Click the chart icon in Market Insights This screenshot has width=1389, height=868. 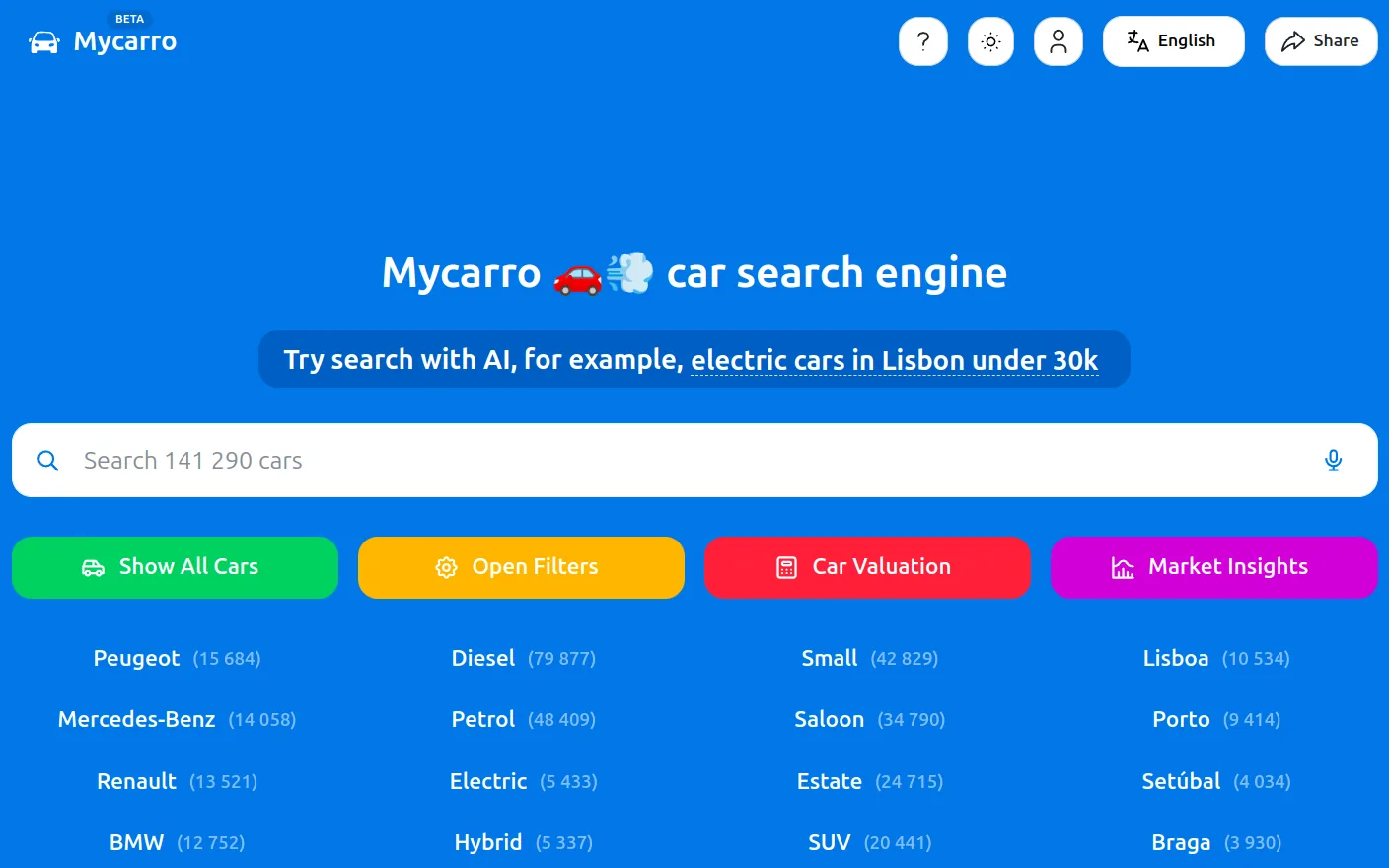tap(1123, 568)
